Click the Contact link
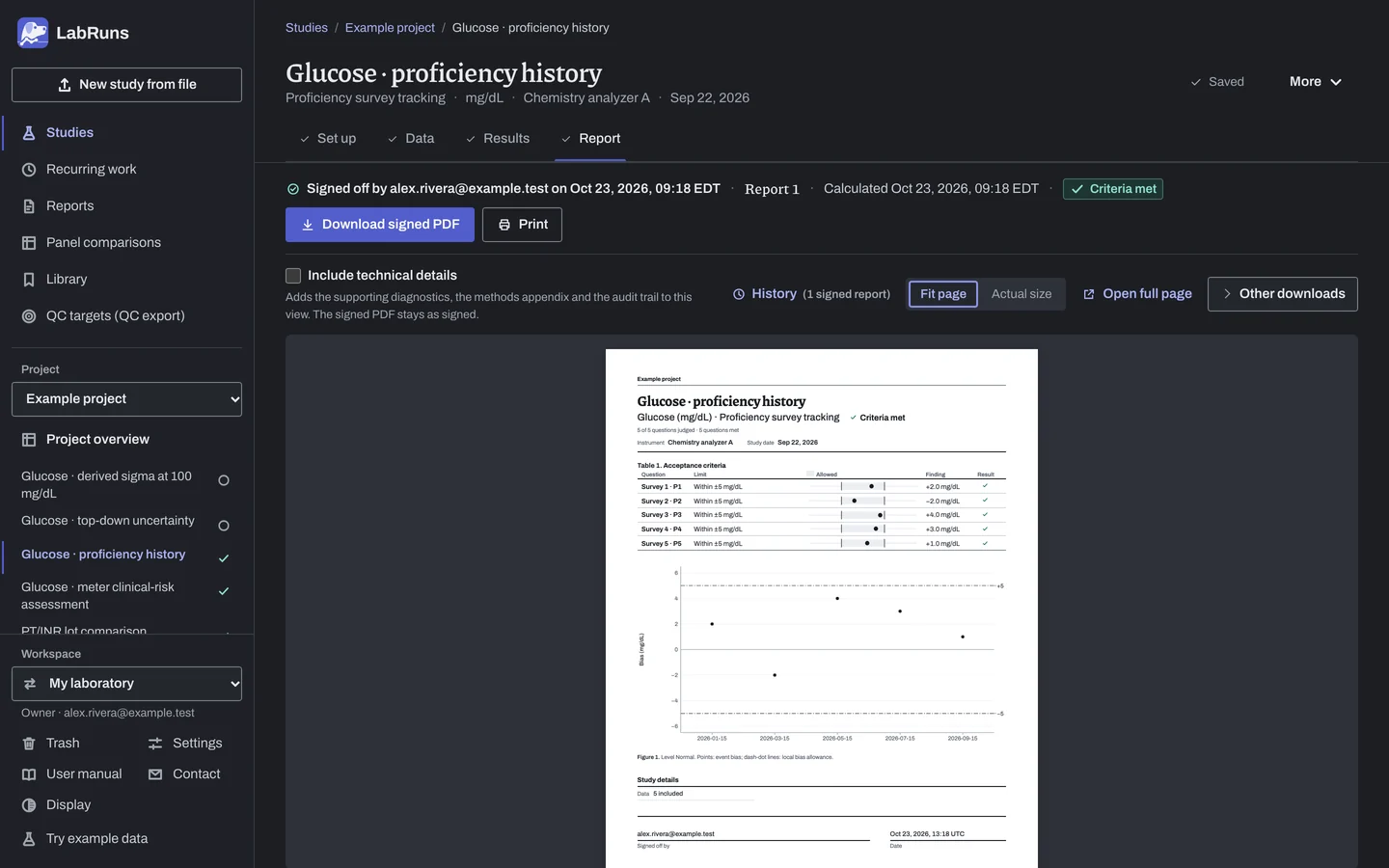Viewport: 1389px width, 868px height. [x=184, y=774]
